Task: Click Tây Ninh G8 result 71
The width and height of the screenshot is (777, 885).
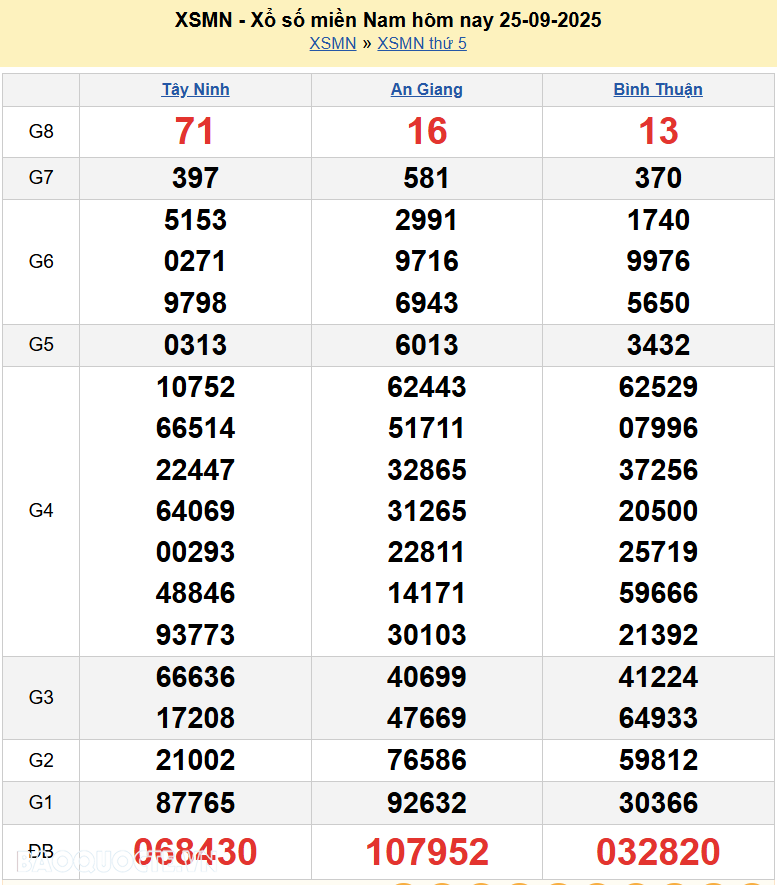Action: click(x=195, y=131)
